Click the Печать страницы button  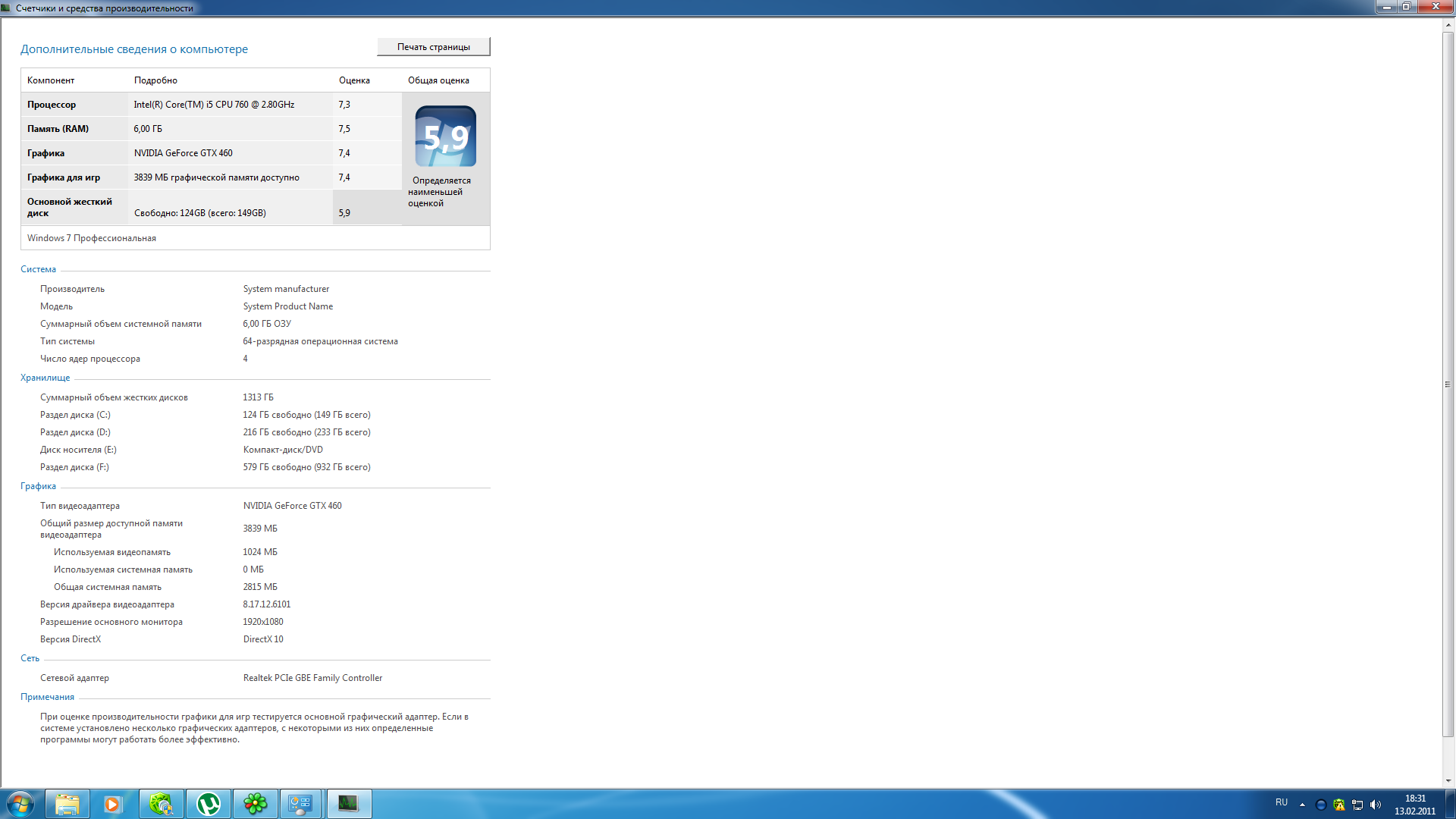pyautogui.click(x=434, y=47)
